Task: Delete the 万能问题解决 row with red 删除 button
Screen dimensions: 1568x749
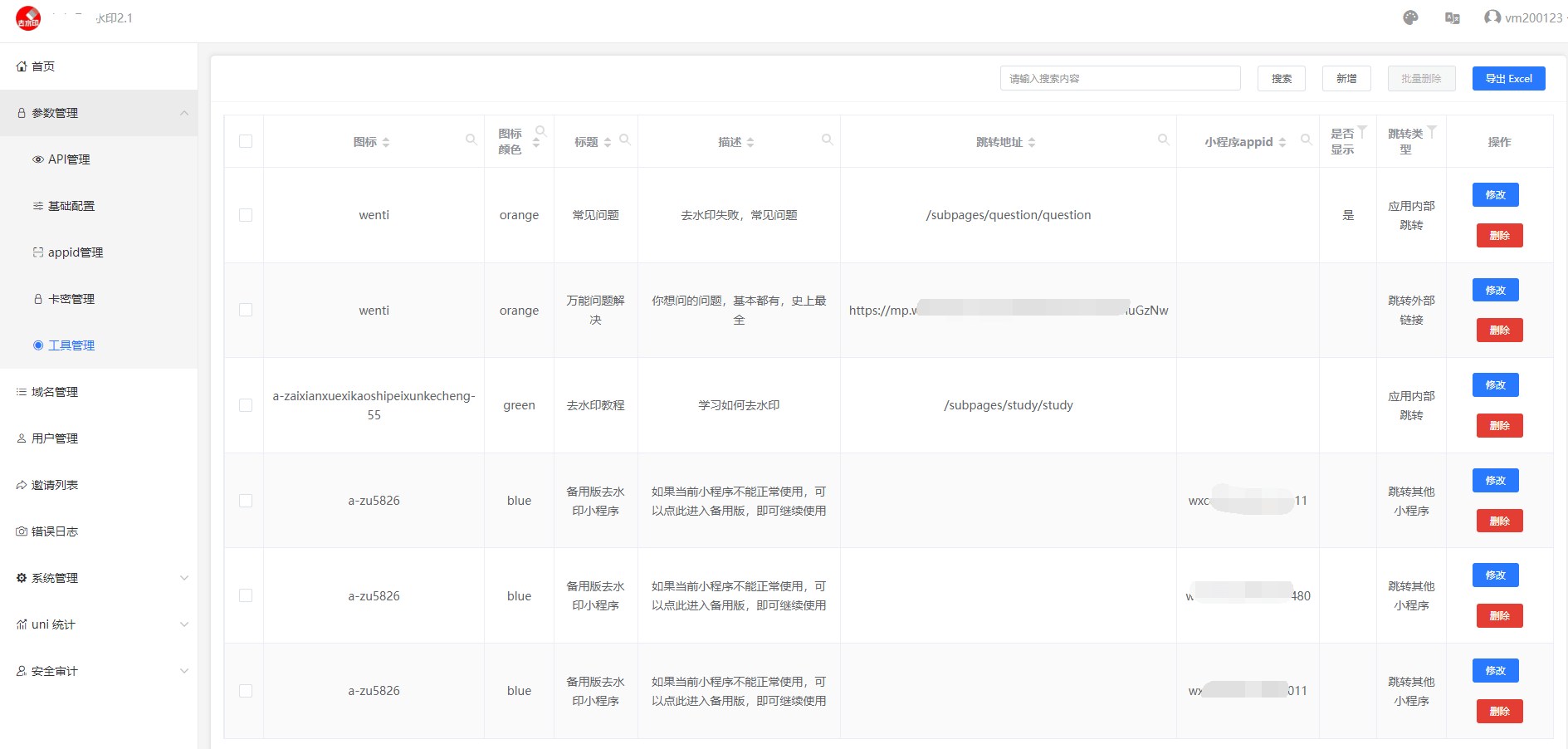Action: 1499,330
